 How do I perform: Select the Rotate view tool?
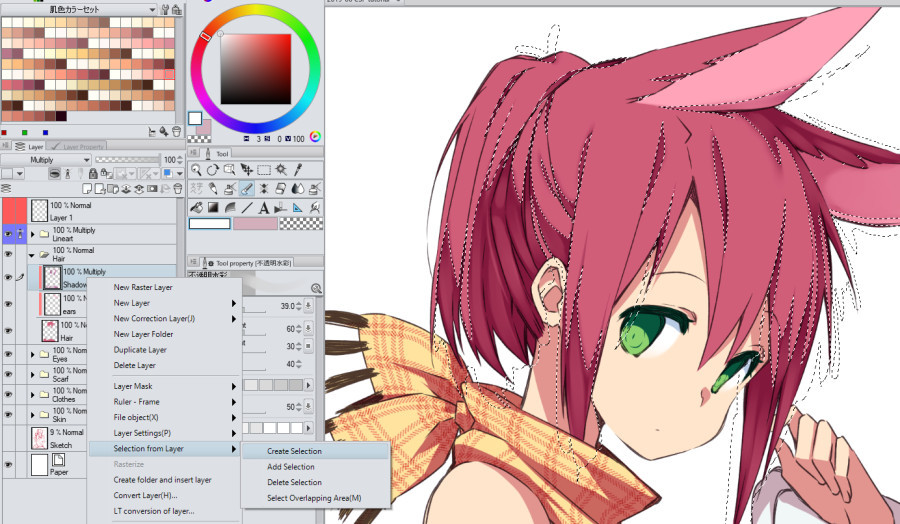tap(213, 169)
